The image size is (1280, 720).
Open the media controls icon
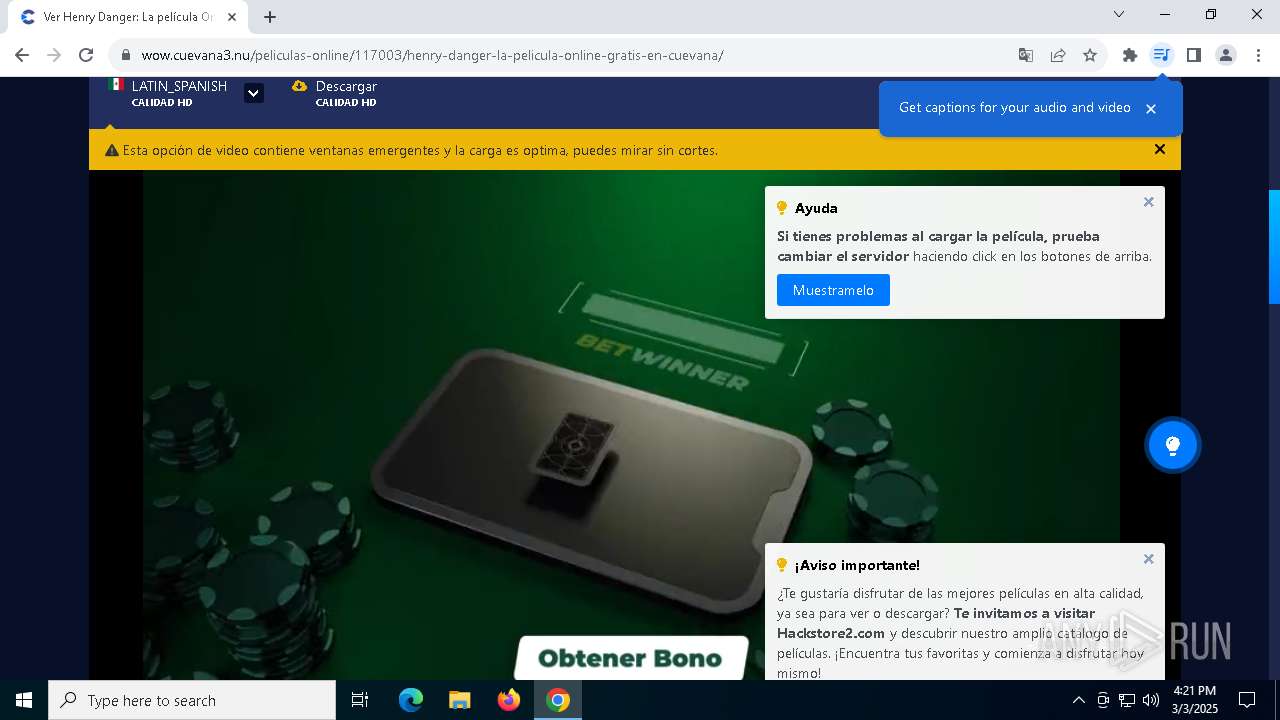(x=1161, y=55)
